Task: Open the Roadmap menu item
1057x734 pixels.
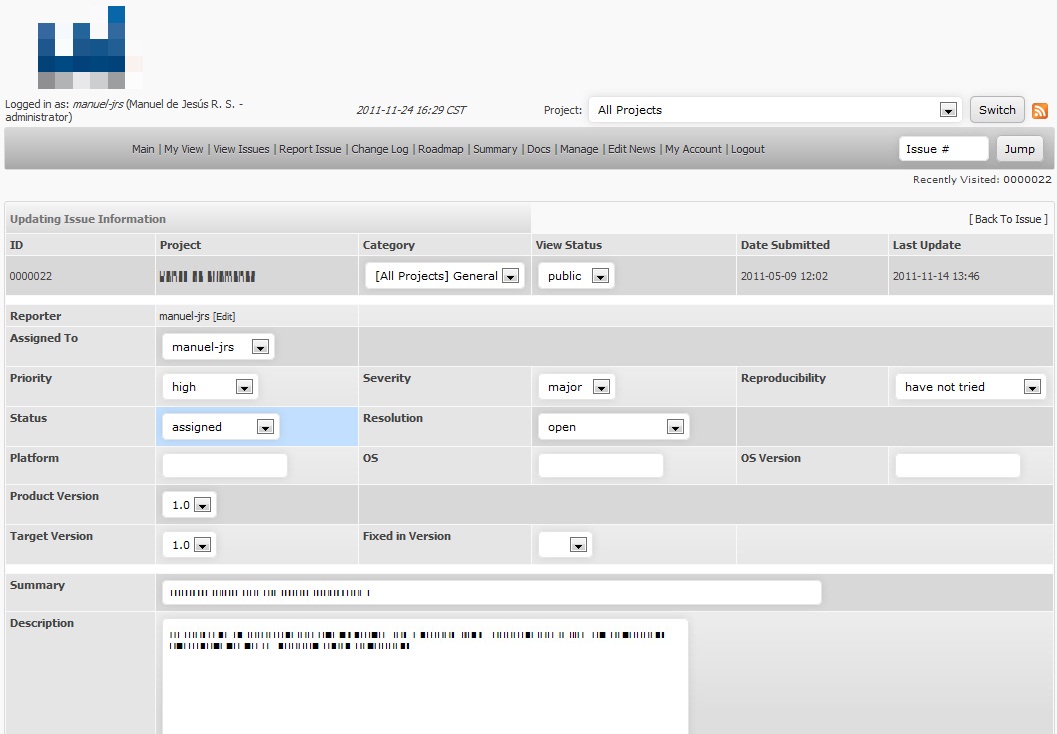Action: click(x=440, y=149)
